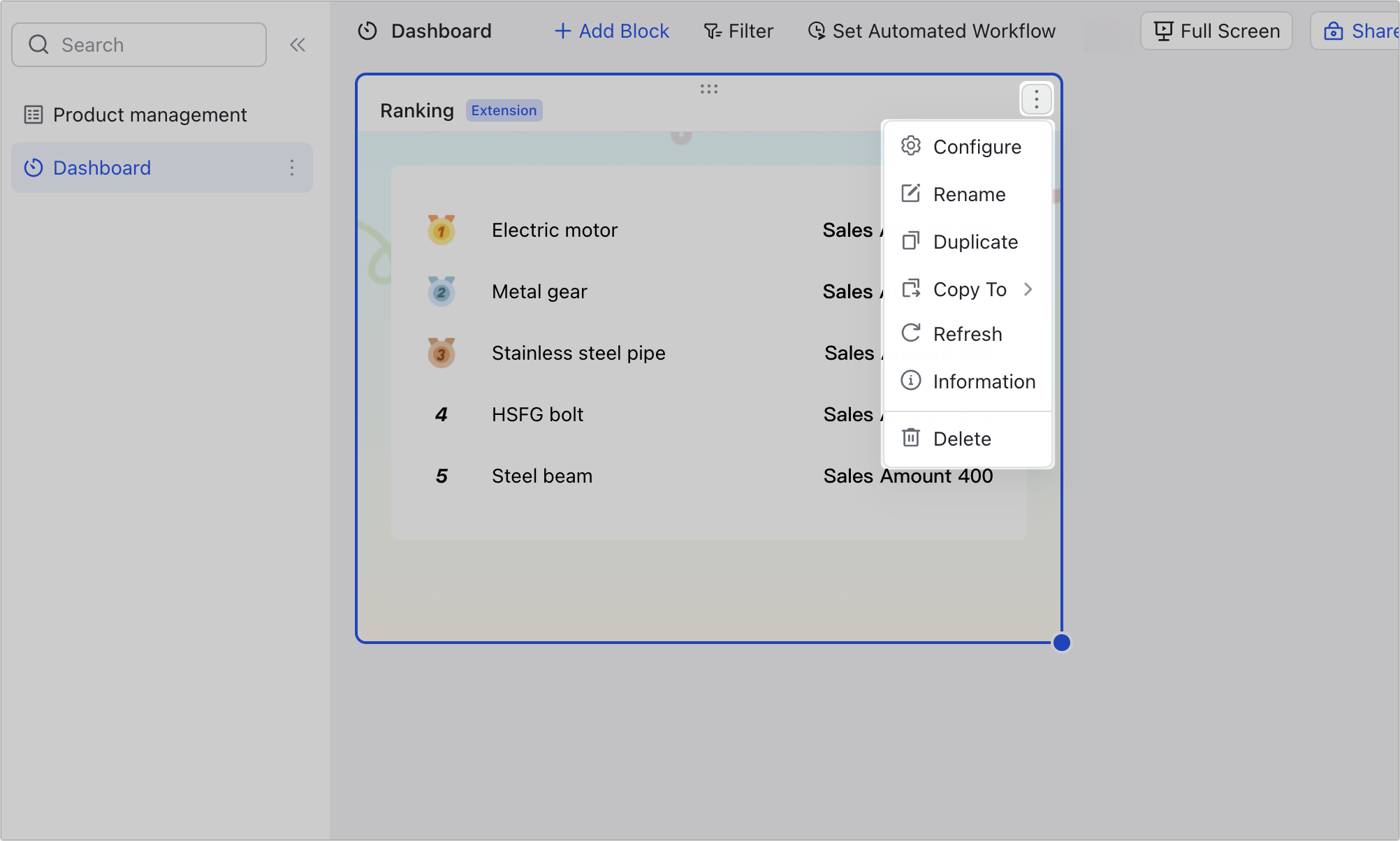1400x841 pixels.
Task: Open the Filter icon on the toolbar
Action: point(711,31)
